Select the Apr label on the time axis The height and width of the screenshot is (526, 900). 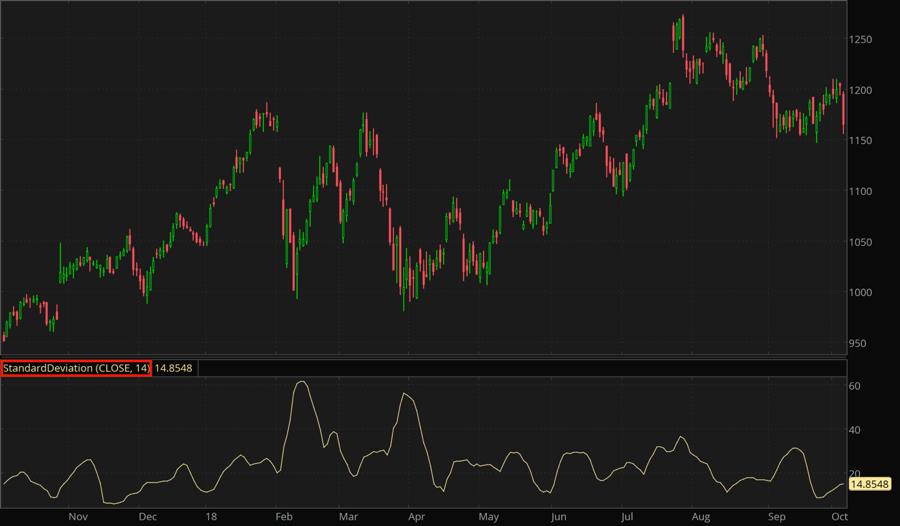pyautogui.click(x=415, y=517)
